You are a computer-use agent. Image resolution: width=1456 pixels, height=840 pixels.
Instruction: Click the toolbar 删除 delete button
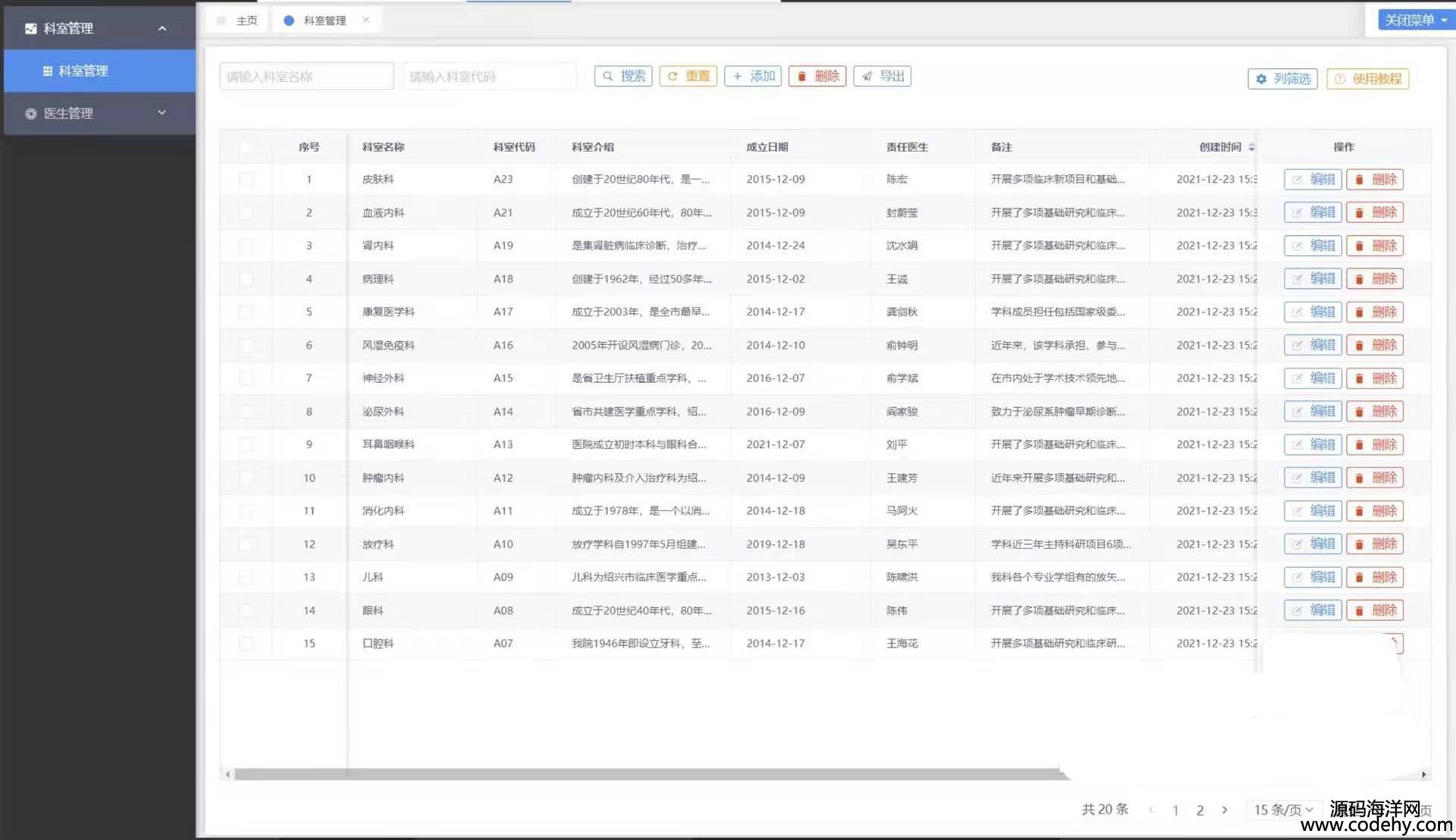(817, 76)
